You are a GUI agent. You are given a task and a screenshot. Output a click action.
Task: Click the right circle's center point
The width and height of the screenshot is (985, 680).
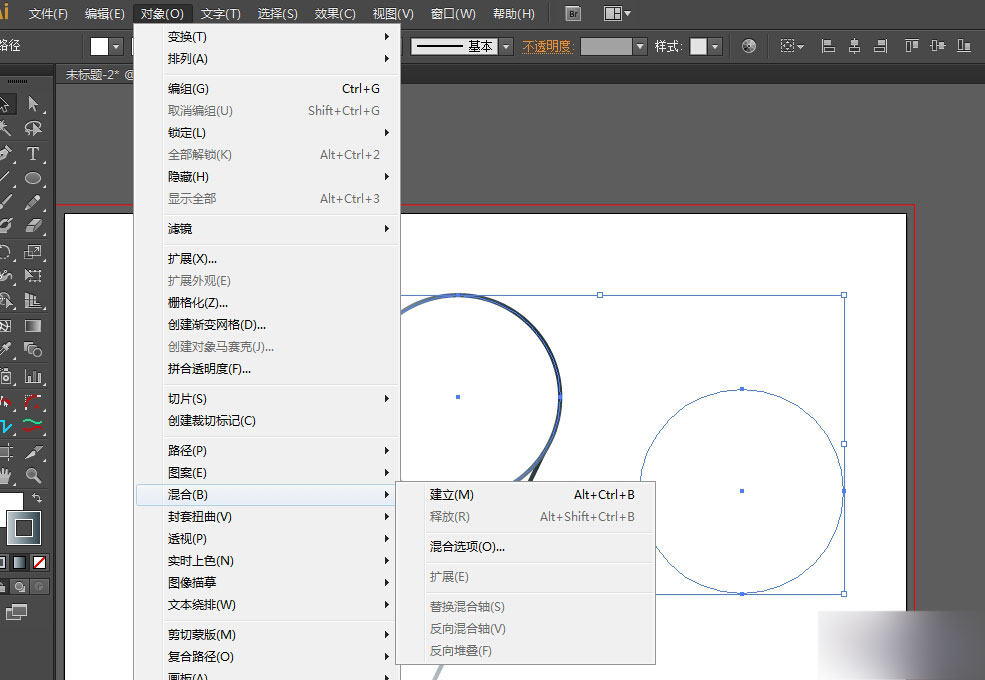(742, 491)
